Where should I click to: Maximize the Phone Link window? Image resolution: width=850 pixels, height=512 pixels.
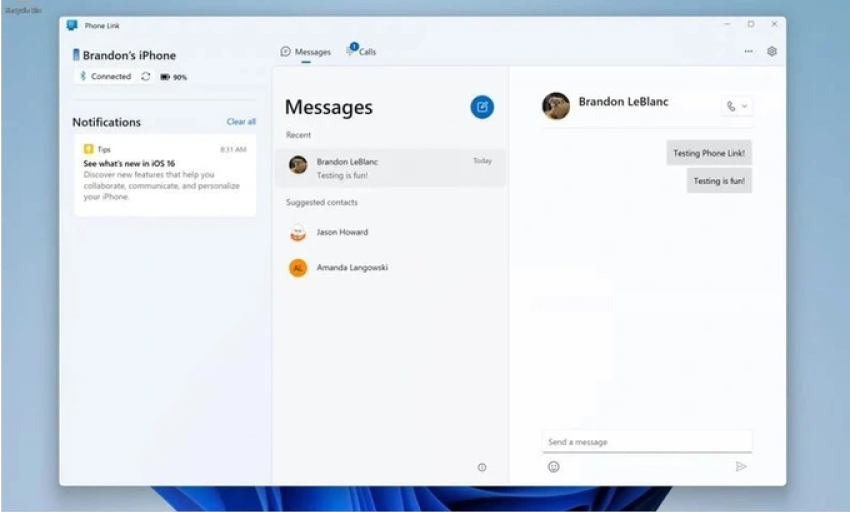(750, 24)
